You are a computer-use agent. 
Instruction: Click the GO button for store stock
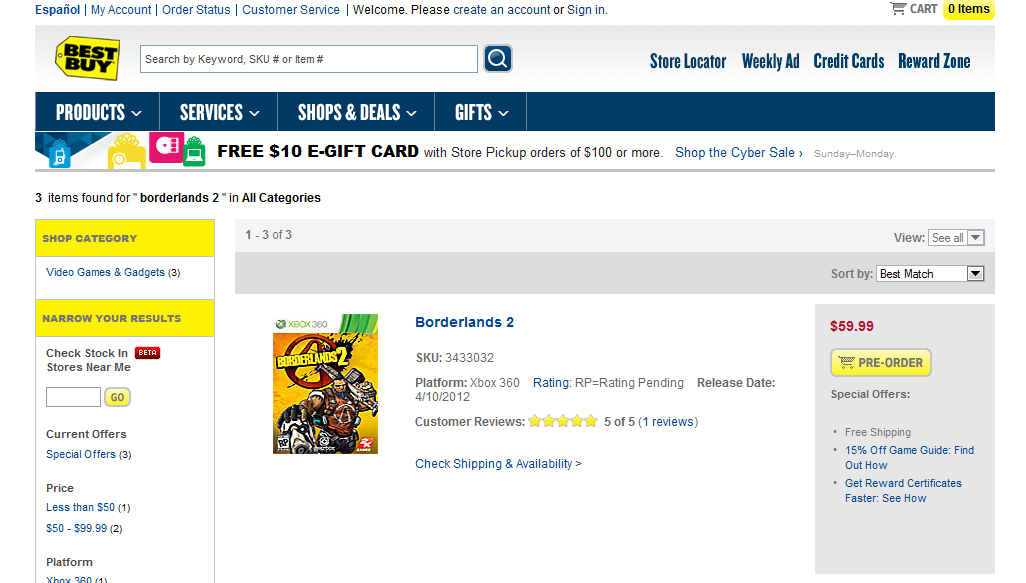[117, 397]
